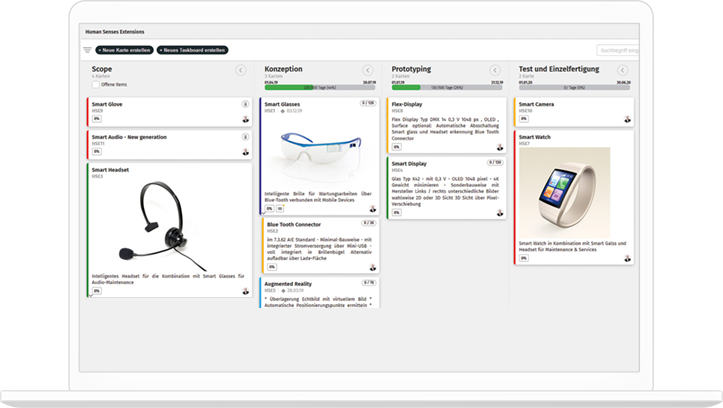Open the Smart Watch image thumbnail

coord(565,193)
